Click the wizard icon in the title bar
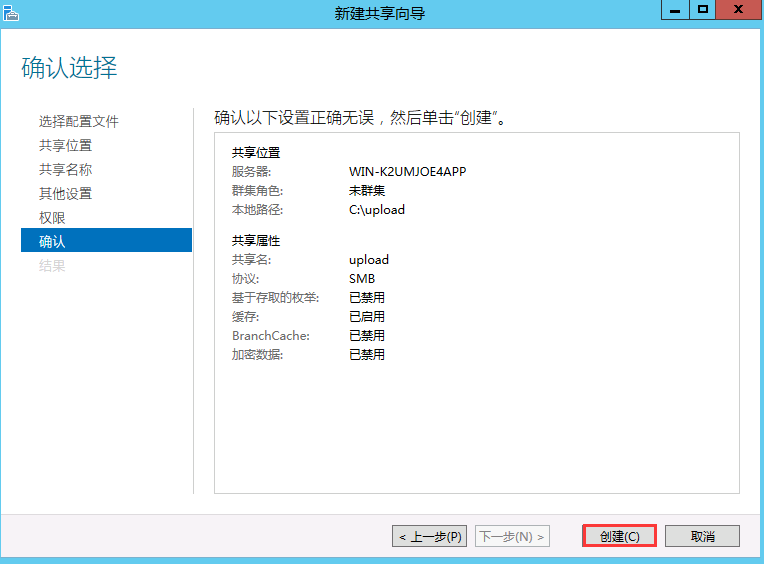764x564 pixels. [12, 12]
